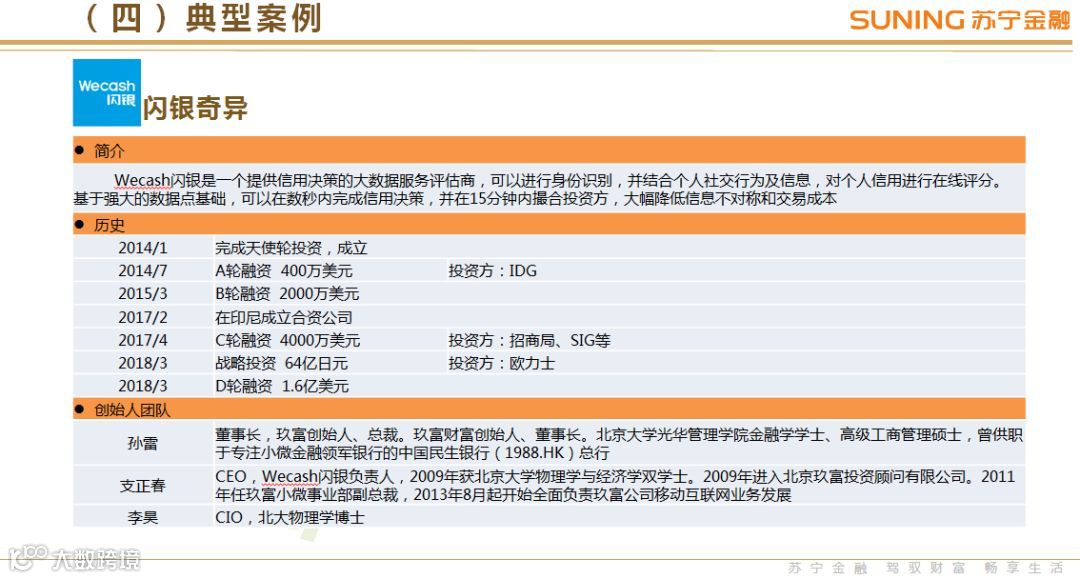Click the Wecash word in intro paragraph
The image size is (1080, 579).
[142, 180]
